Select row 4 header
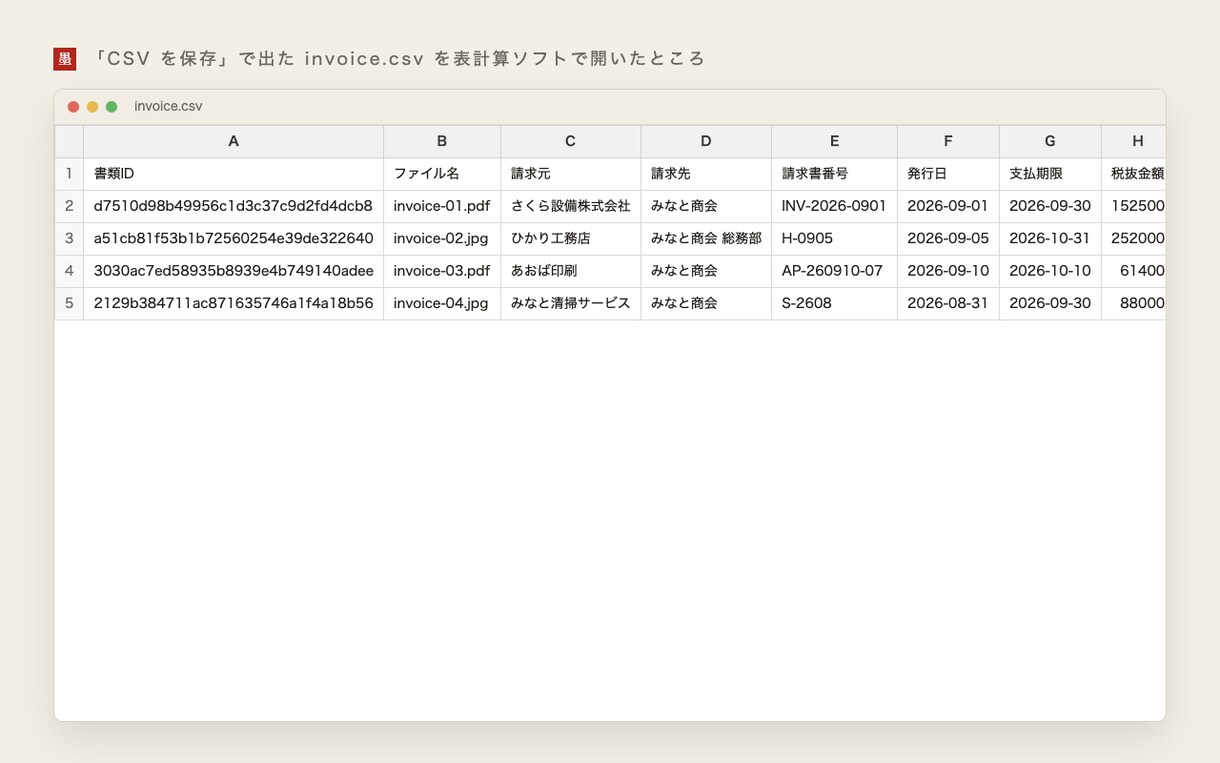Screen dimensions: 1220x763 [69, 271]
